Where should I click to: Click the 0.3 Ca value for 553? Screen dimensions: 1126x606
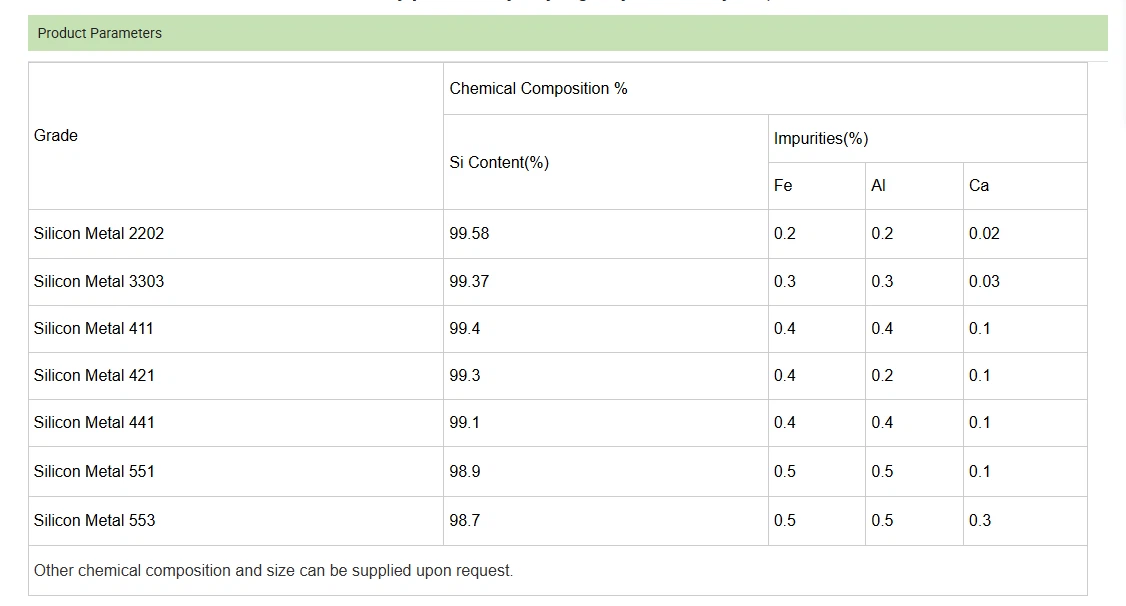[979, 521]
